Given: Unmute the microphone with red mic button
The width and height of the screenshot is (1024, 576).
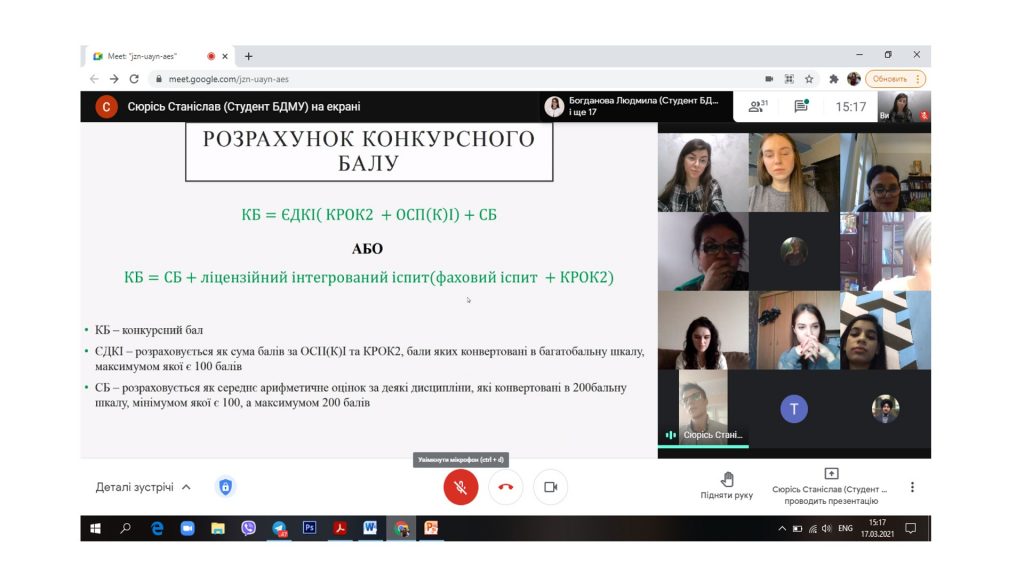Looking at the screenshot, I should (x=461, y=487).
